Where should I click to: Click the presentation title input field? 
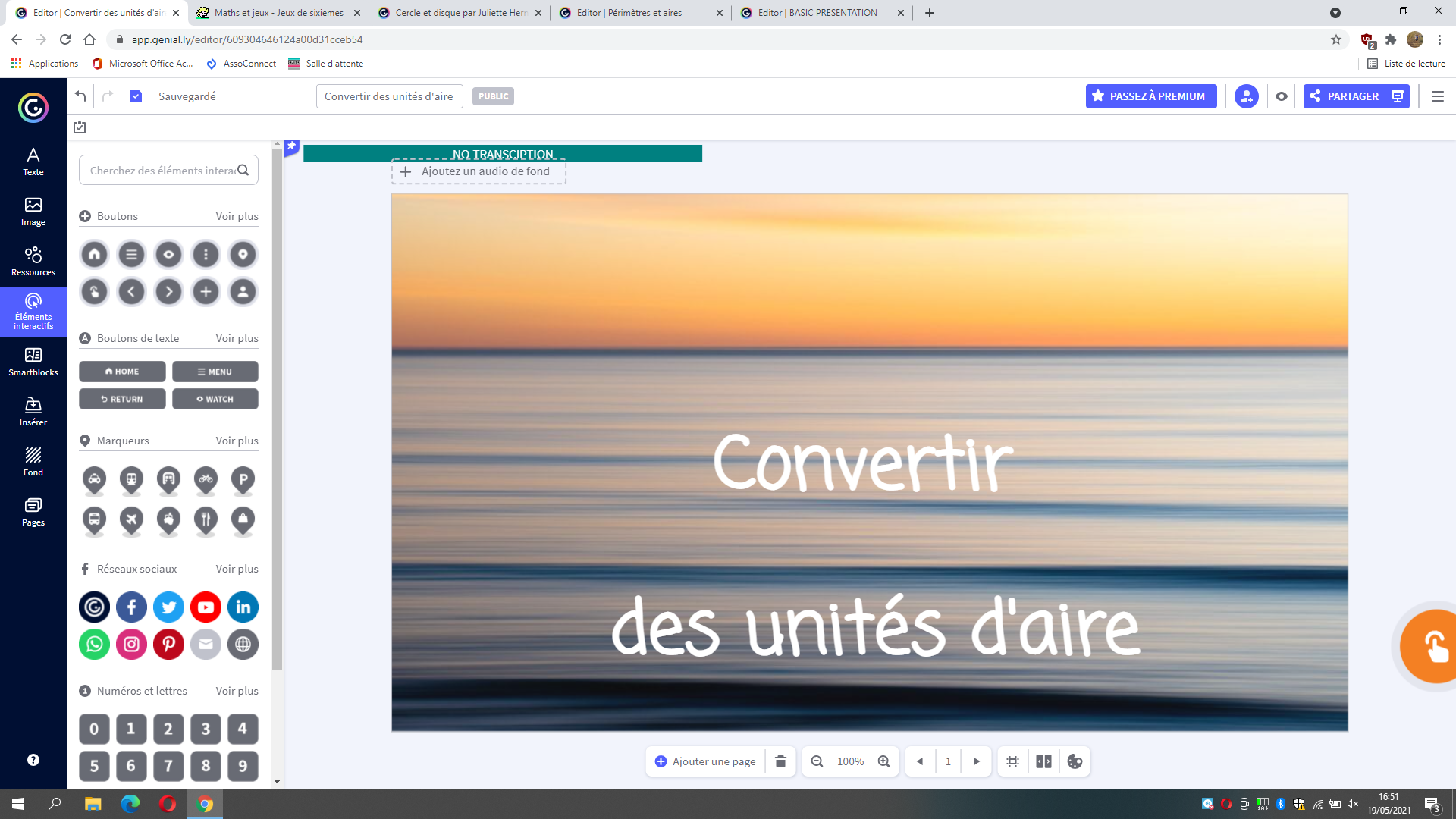(x=389, y=96)
